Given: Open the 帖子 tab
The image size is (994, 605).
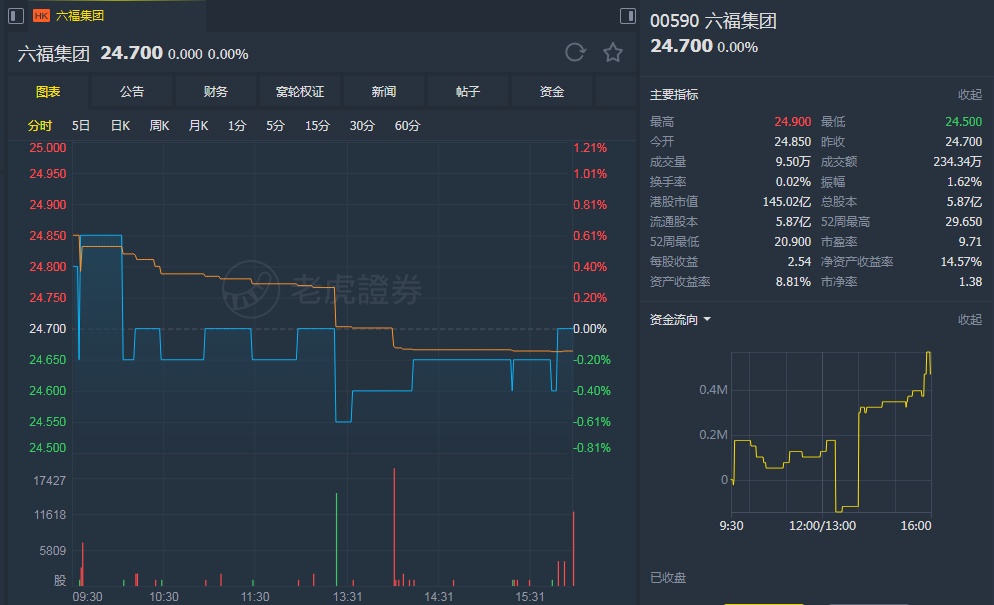Looking at the screenshot, I should pos(468,92).
